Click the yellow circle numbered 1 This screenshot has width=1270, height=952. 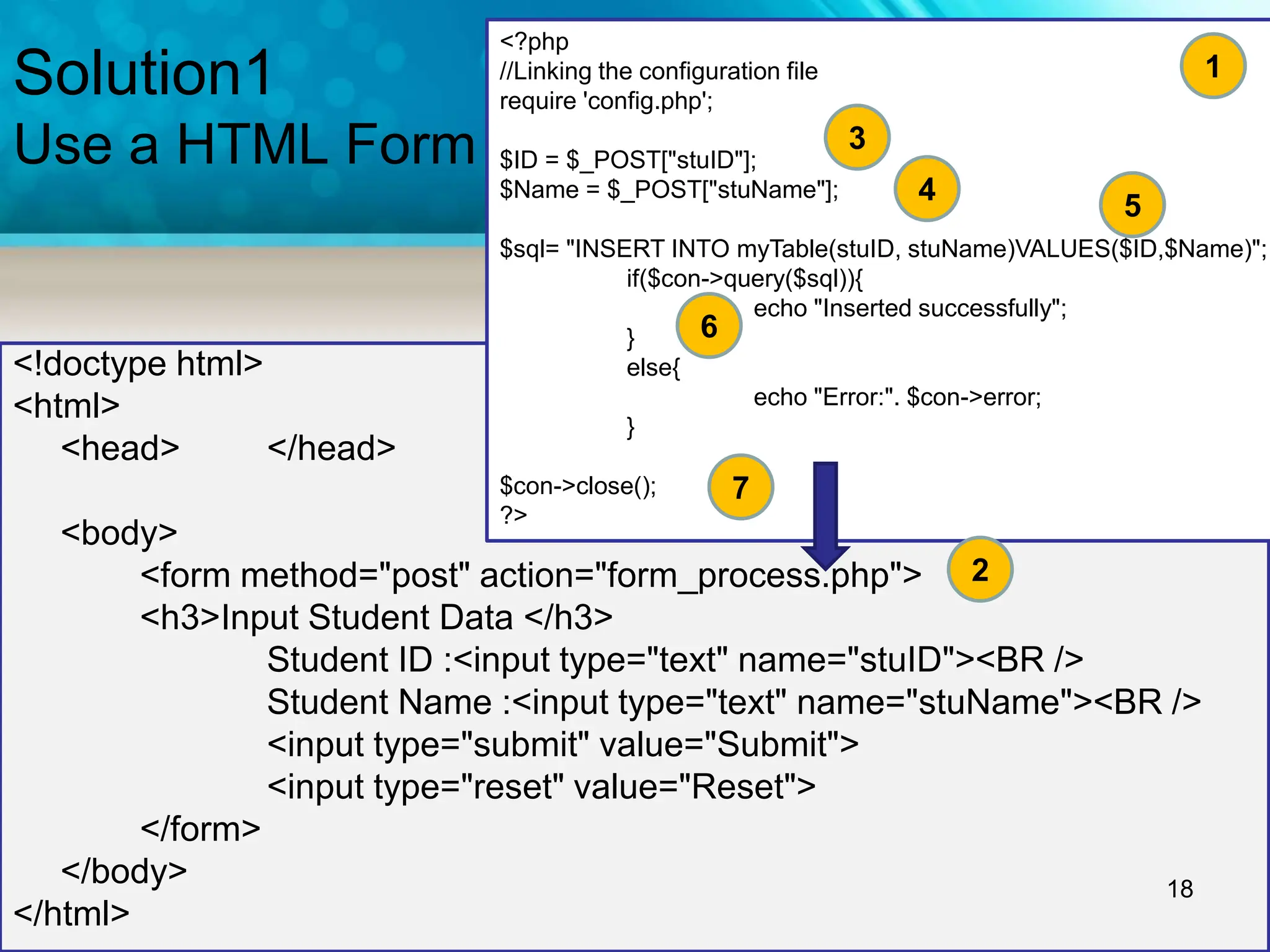[x=1212, y=66]
